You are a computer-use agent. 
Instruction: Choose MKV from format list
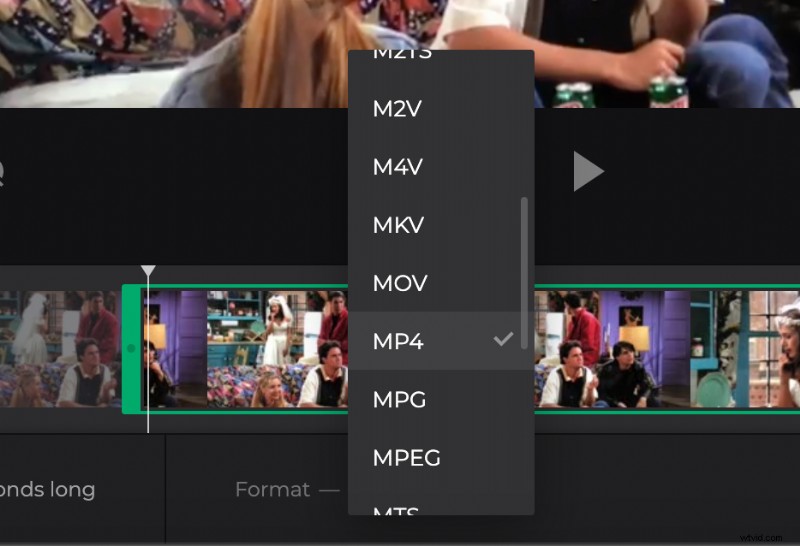[x=441, y=225]
